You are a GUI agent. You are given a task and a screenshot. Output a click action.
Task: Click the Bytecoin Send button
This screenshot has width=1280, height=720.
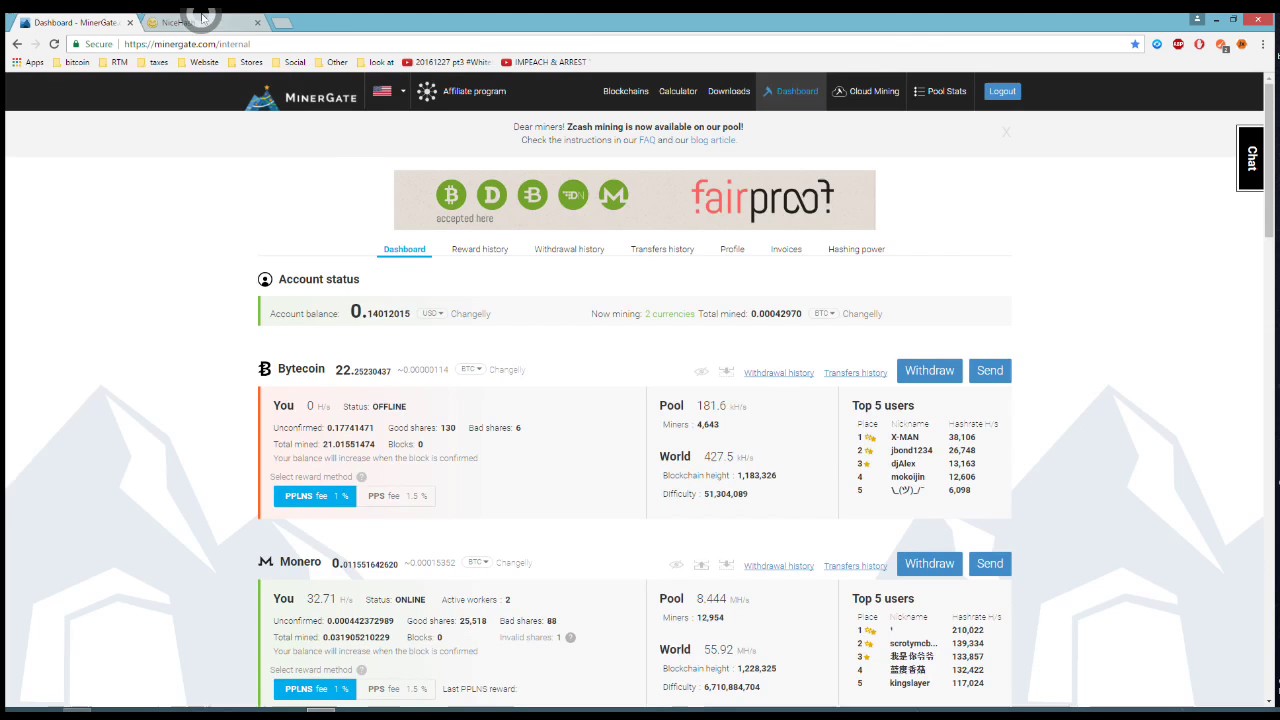990,371
